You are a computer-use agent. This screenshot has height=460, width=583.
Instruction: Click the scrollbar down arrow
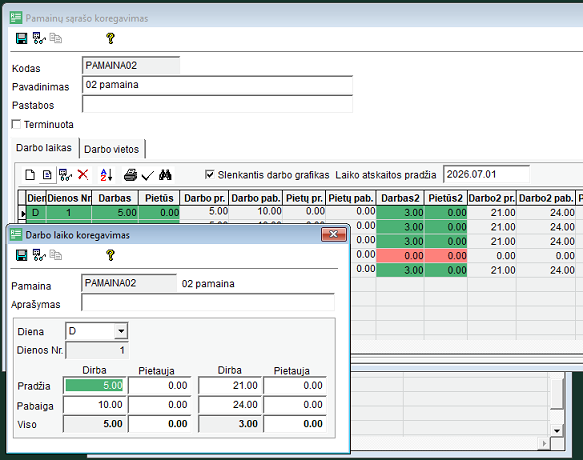point(557,431)
